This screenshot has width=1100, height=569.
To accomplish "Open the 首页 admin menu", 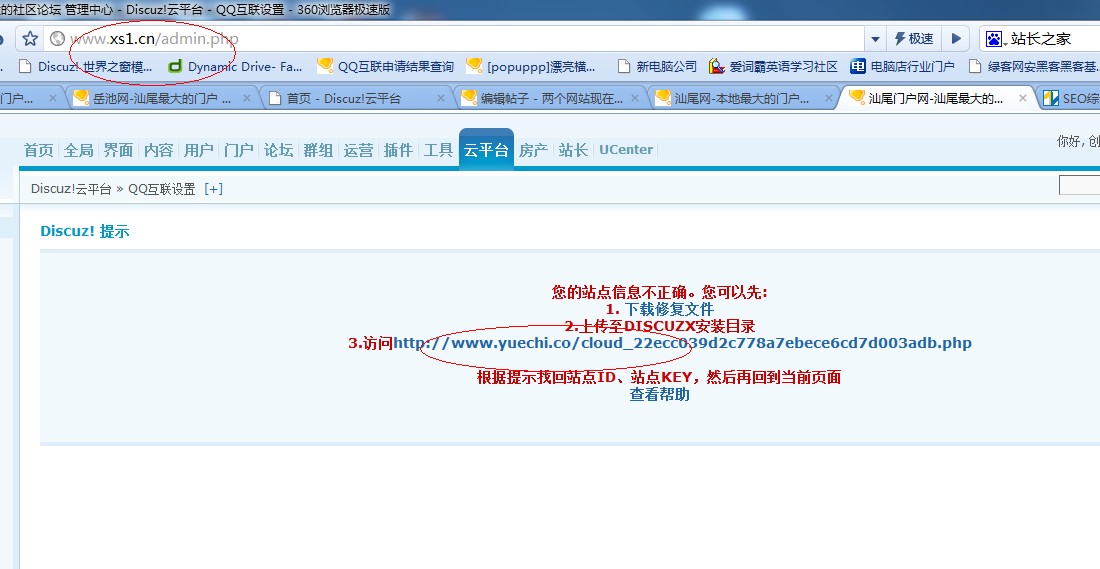I will pyautogui.click(x=39, y=149).
